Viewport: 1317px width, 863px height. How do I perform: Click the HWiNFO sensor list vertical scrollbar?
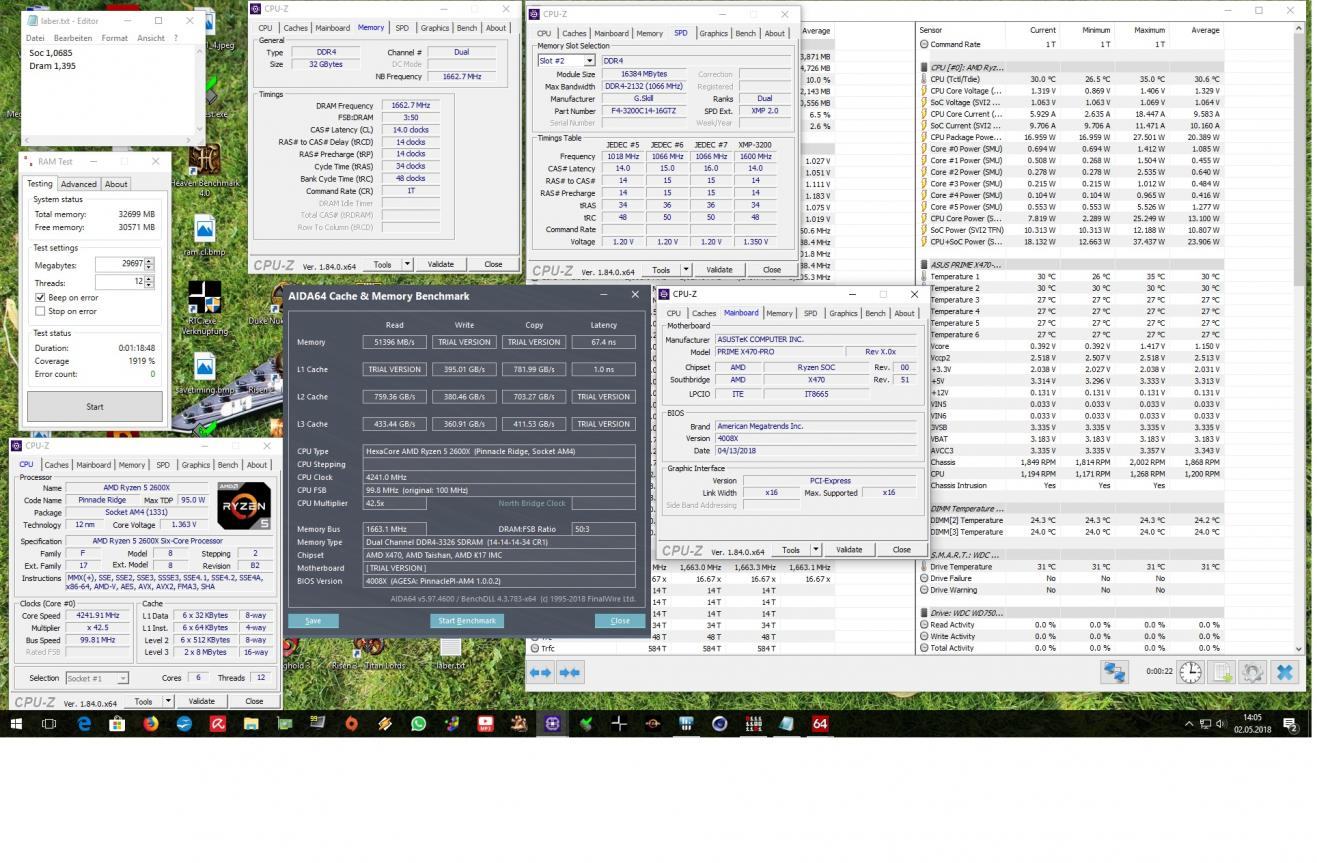pos(1298,340)
